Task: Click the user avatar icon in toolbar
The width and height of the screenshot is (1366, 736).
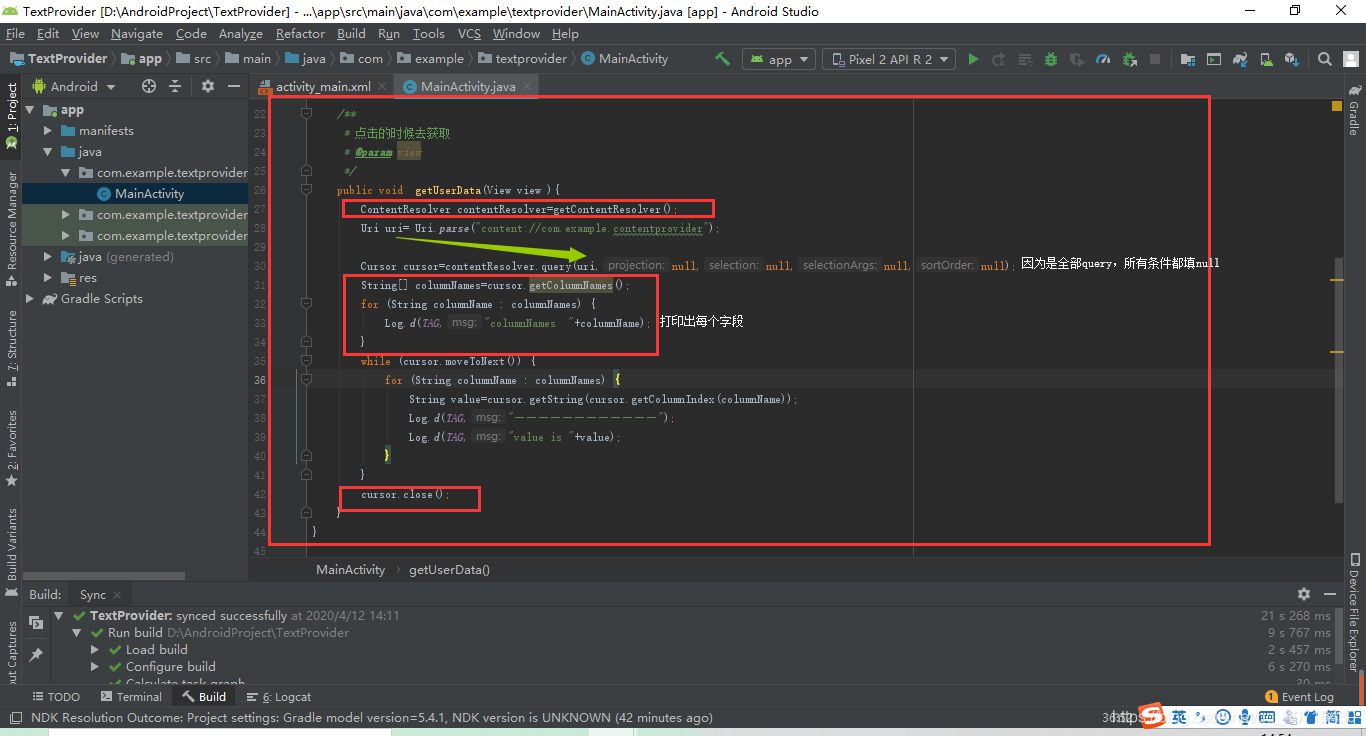Action: (x=1350, y=59)
